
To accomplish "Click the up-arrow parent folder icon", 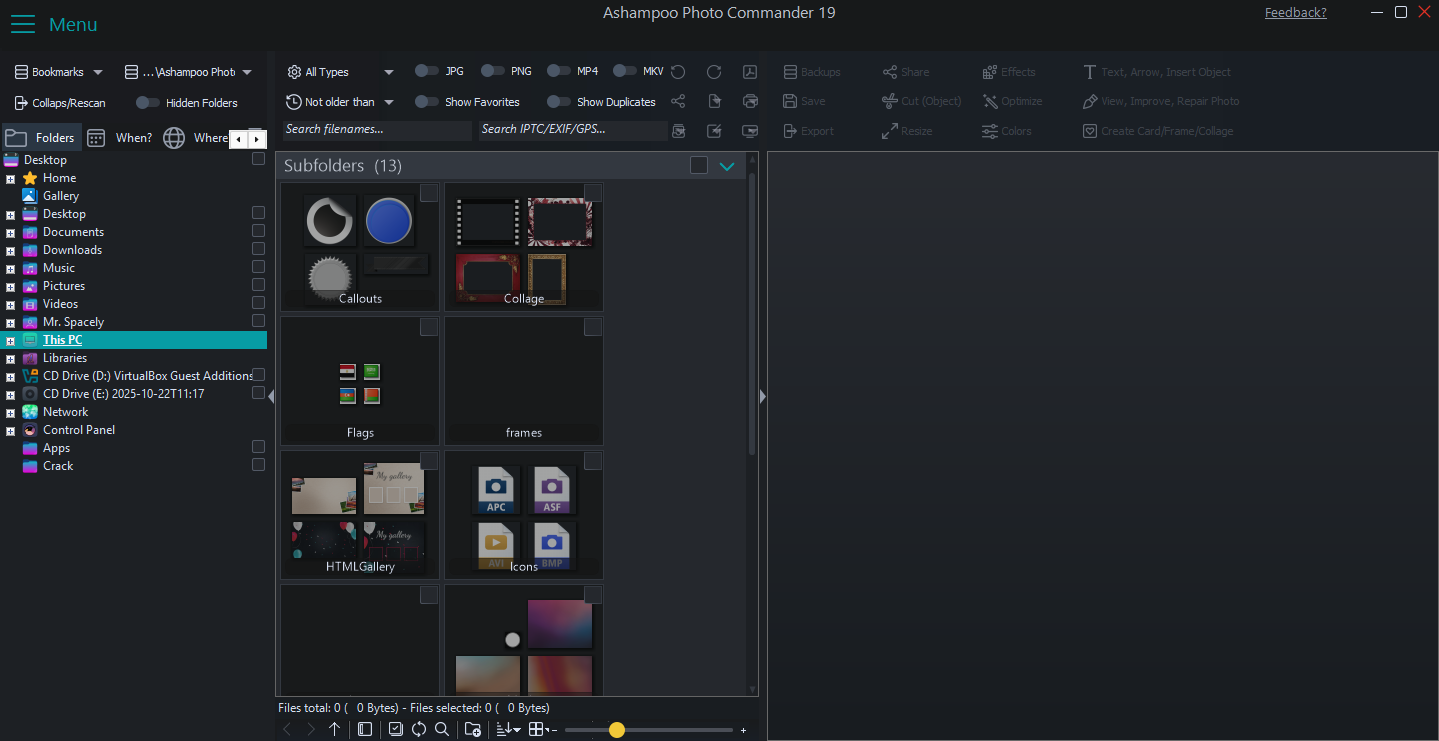I will (x=334, y=730).
